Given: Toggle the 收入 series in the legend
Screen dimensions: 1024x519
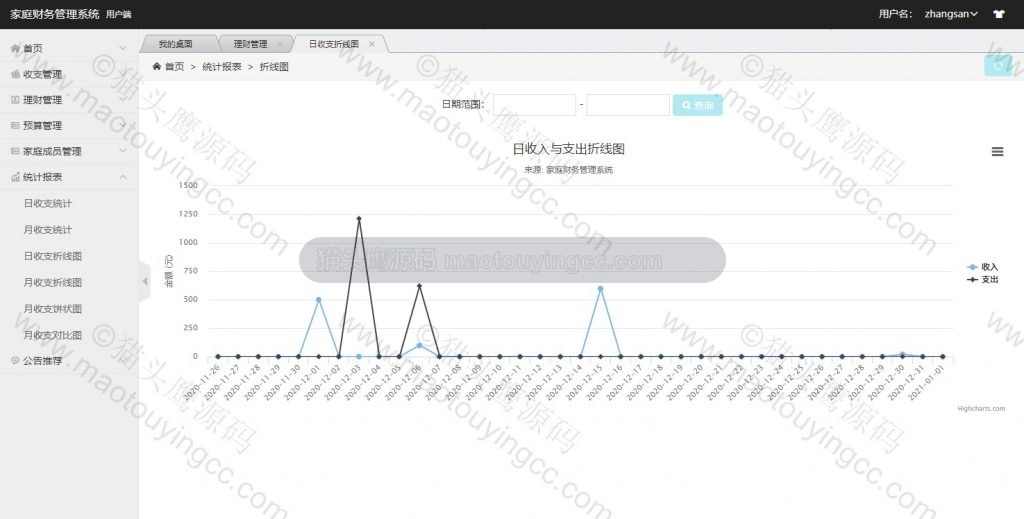Looking at the screenshot, I should click(x=982, y=267).
